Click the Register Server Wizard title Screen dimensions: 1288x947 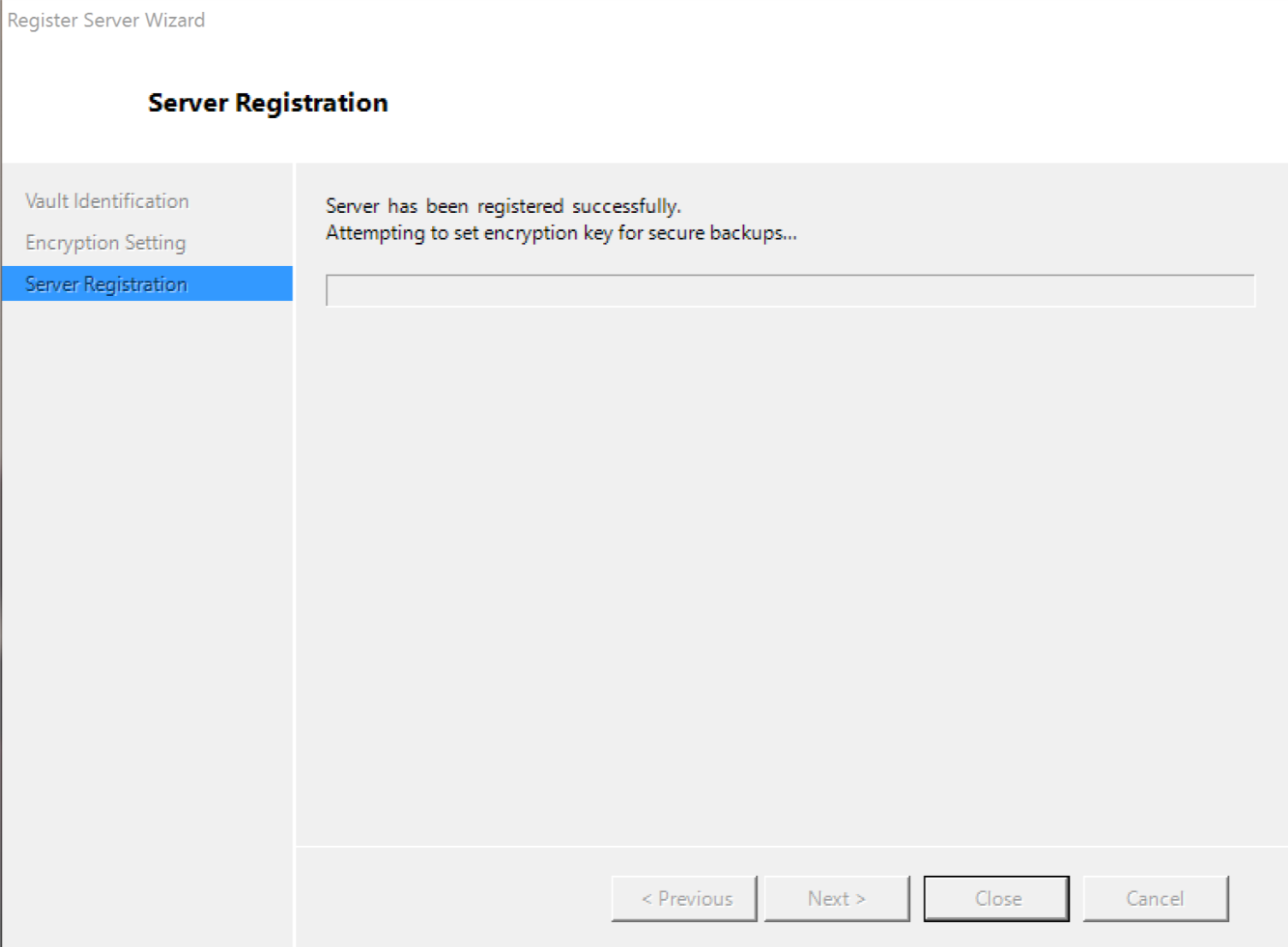[x=105, y=20]
